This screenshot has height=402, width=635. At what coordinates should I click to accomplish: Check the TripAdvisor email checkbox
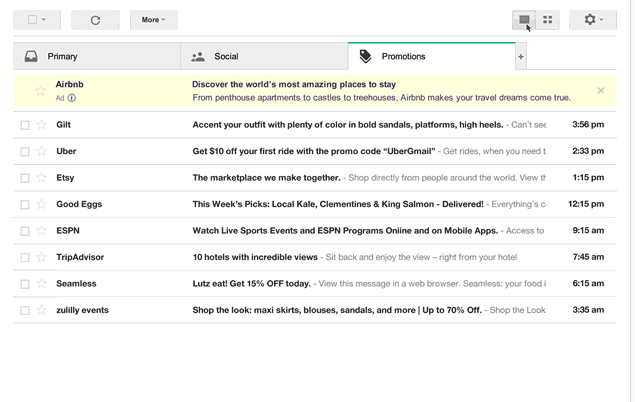[x=25, y=257]
